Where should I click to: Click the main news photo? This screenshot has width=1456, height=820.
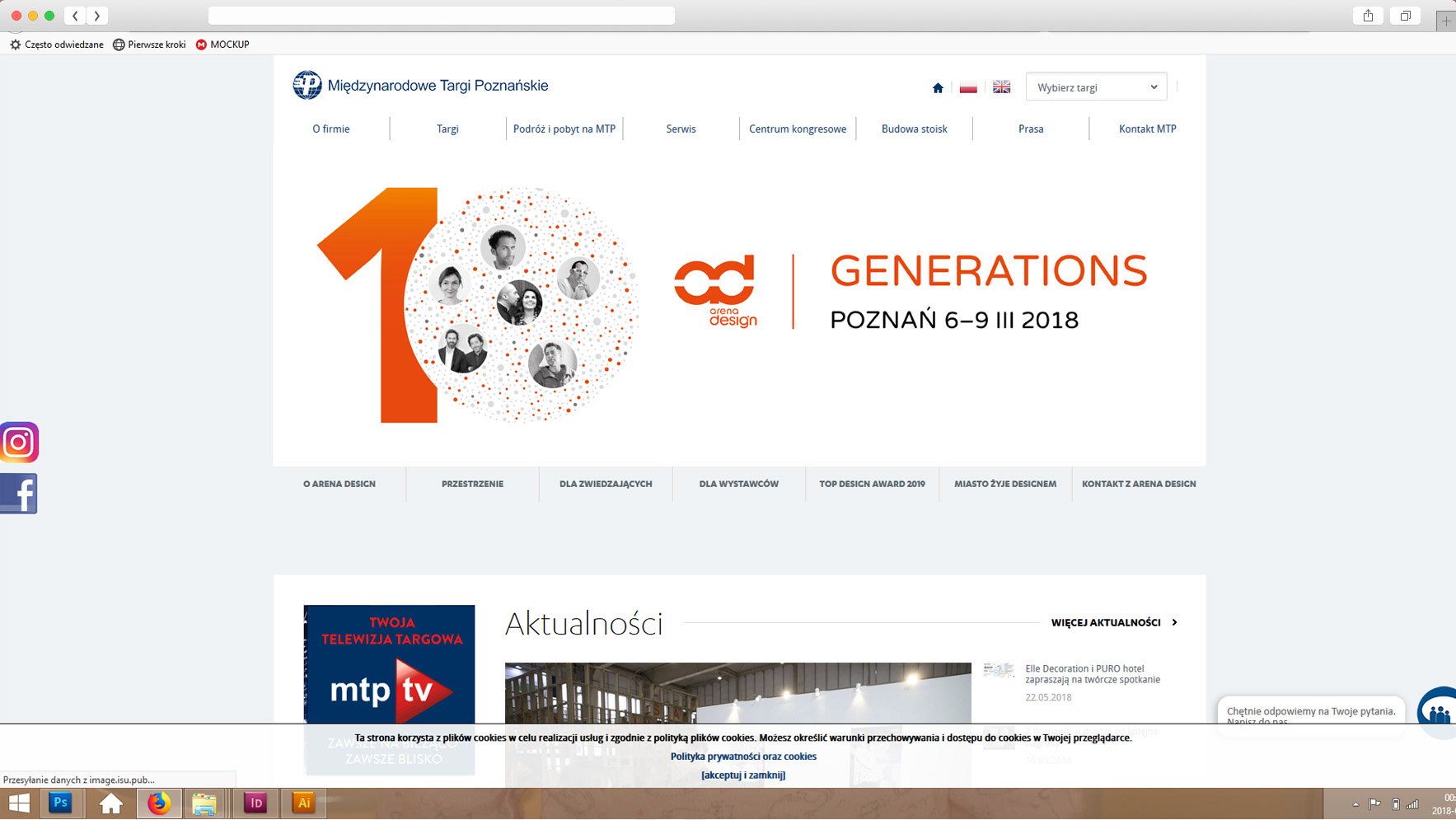pyautogui.click(x=737, y=724)
